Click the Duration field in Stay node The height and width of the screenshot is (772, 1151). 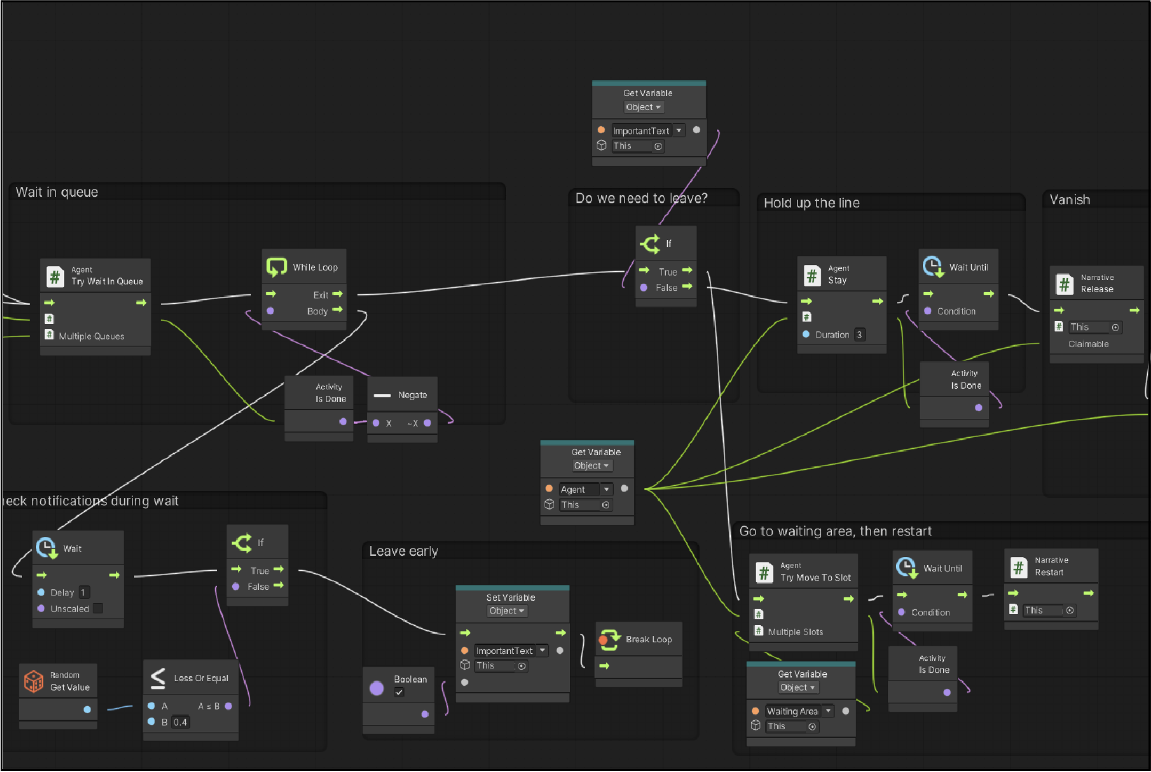[859, 335]
